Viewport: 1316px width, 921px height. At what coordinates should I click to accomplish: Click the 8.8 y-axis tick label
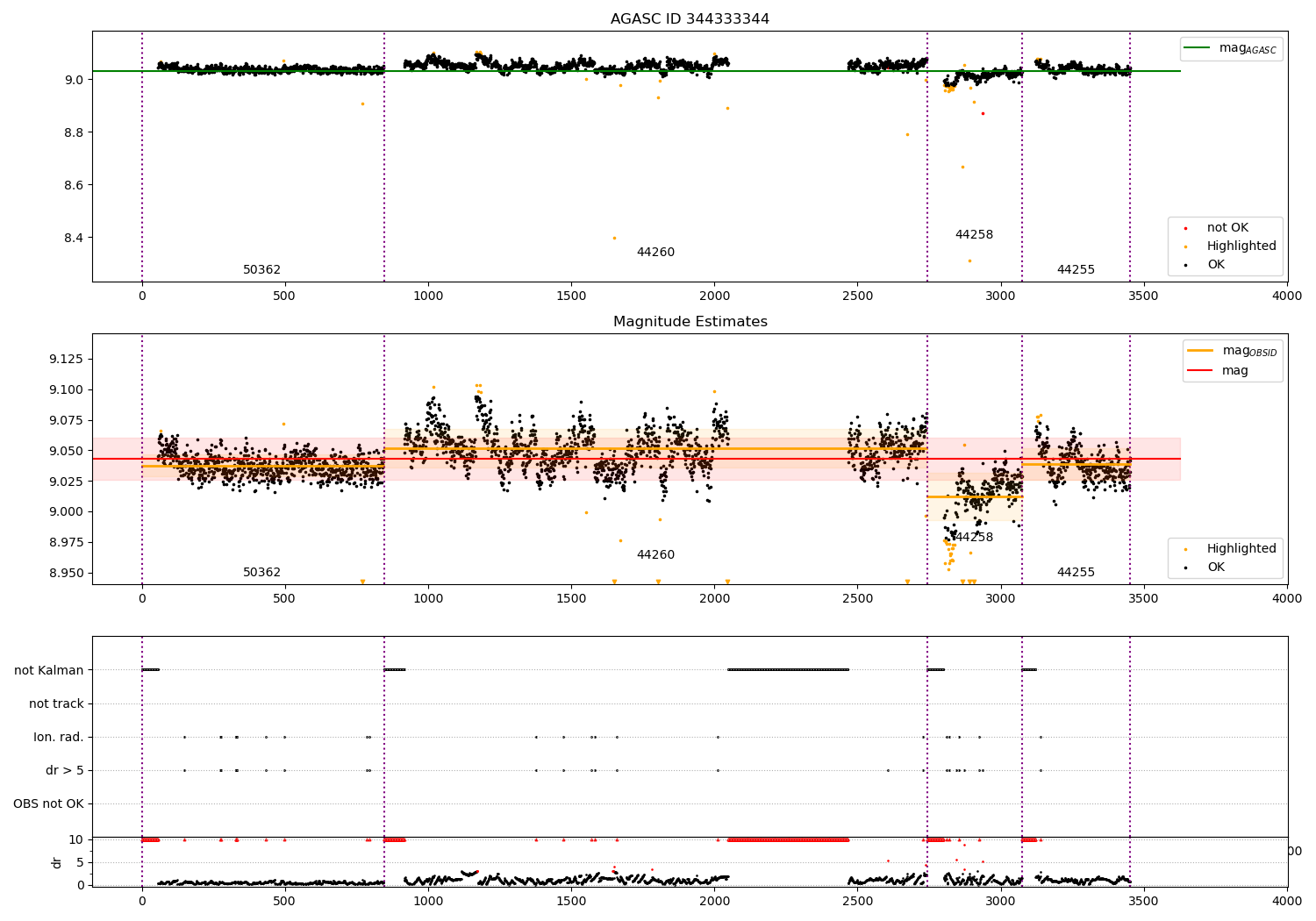point(74,133)
